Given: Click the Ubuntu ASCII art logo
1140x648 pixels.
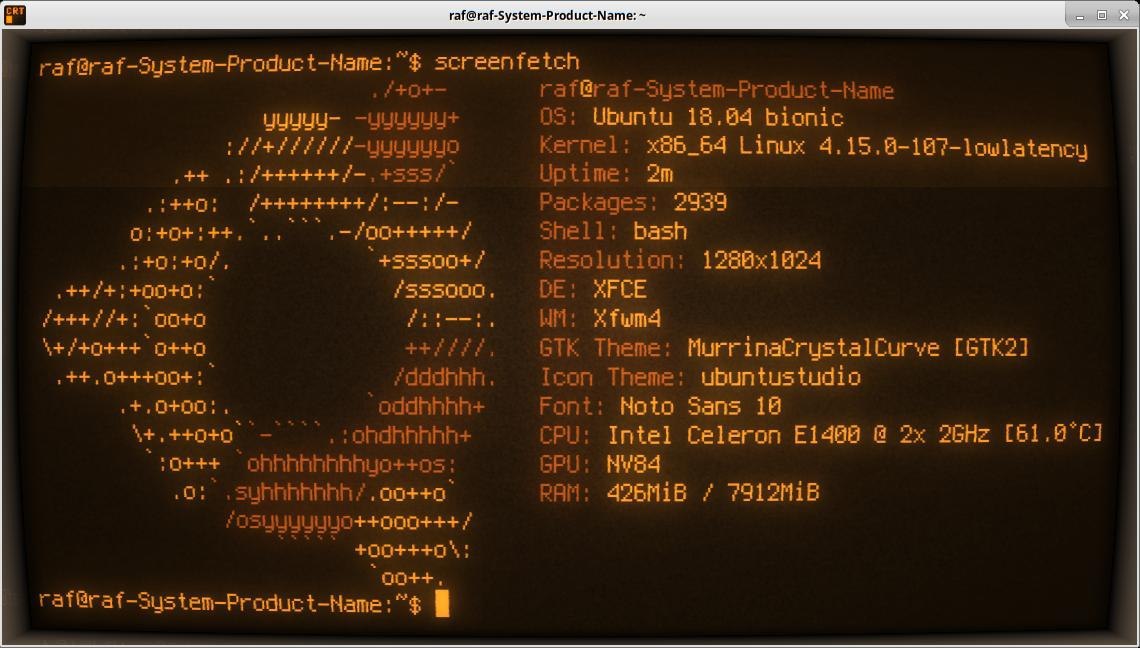Looking at the screenshot, I should 268,333.
